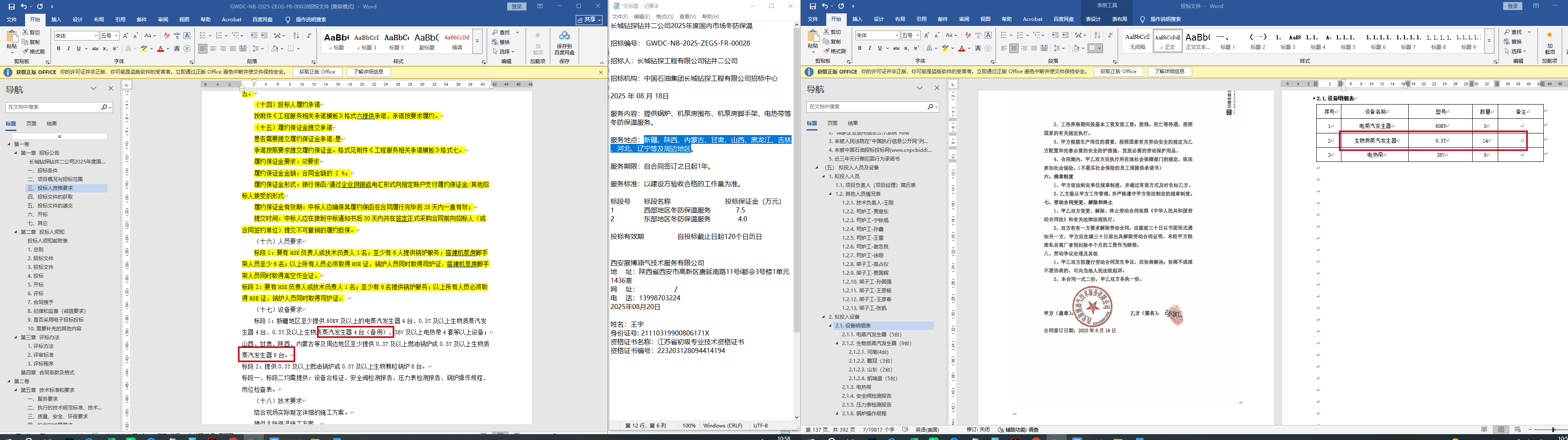Click 登录 button in left Word title bar
This screenshot has height=440, width=1568.
pos(517,6)
